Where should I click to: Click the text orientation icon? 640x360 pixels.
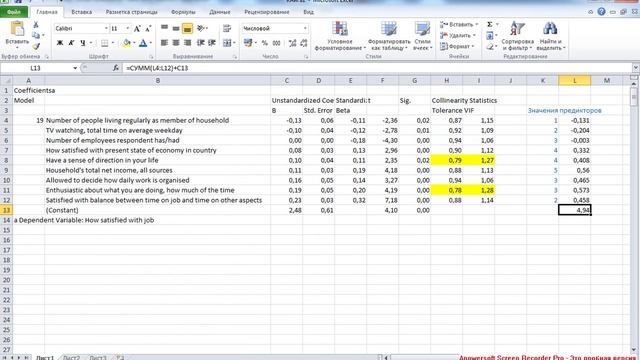point(201,28)
